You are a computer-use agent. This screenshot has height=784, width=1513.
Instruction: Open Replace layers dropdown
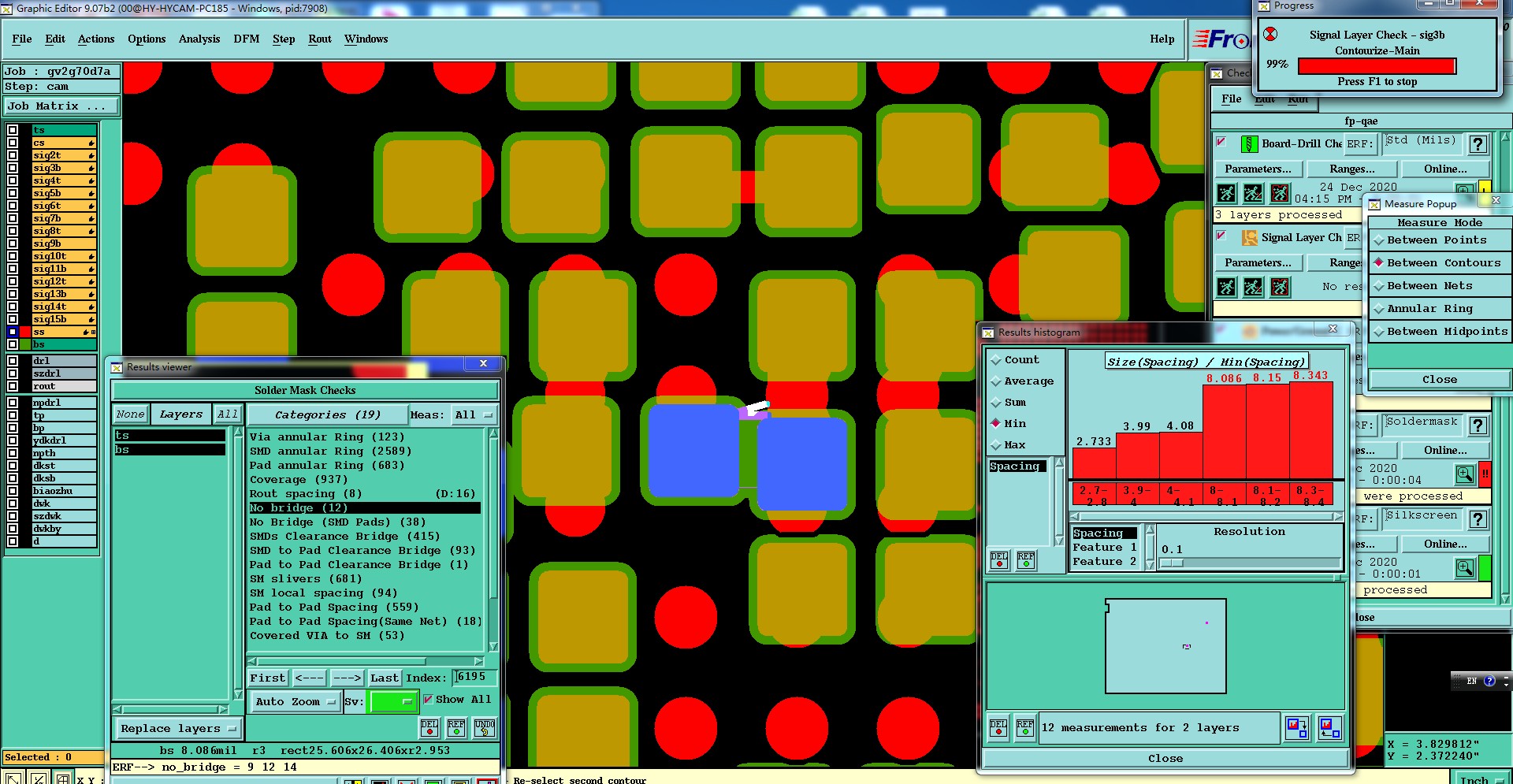point(178,729)
